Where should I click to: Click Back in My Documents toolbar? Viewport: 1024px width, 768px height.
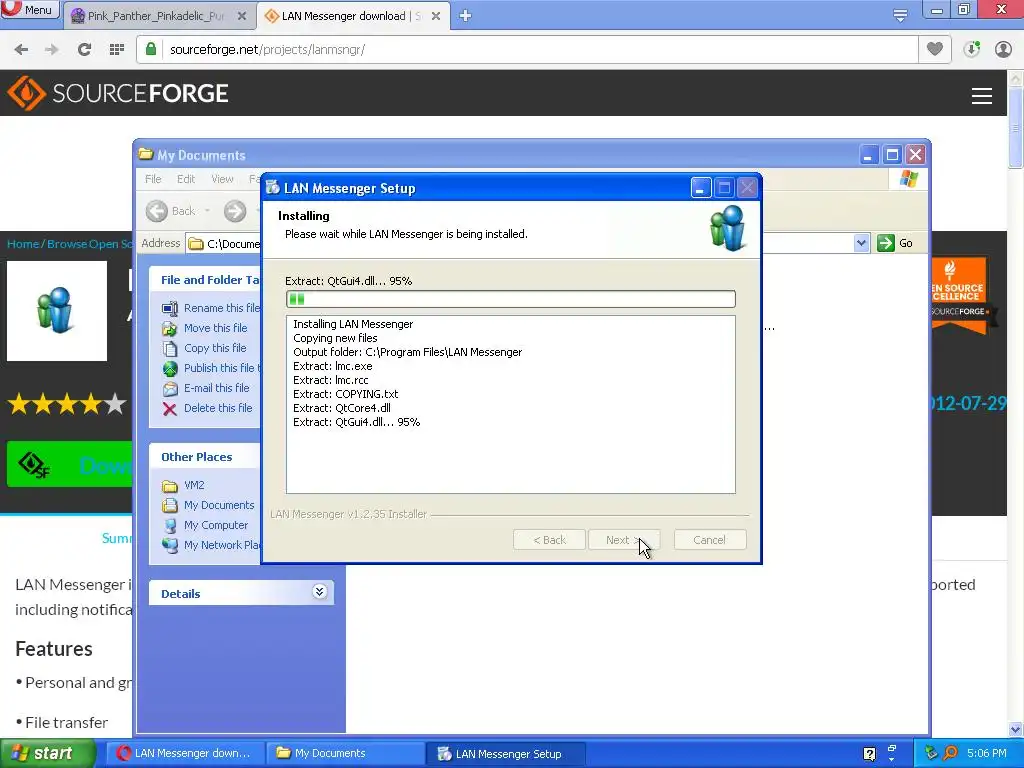click(171, 211)
